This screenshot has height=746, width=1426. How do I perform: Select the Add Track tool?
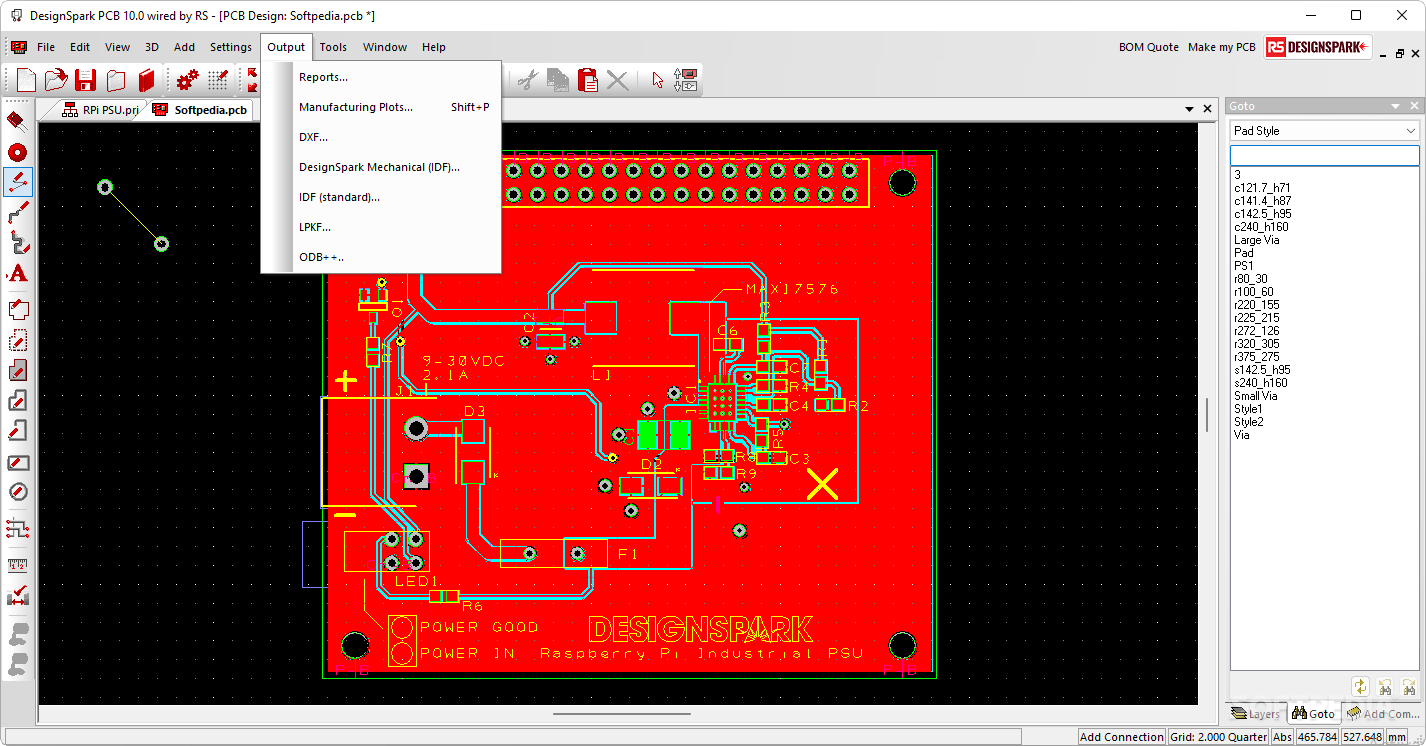coord(17,212)
